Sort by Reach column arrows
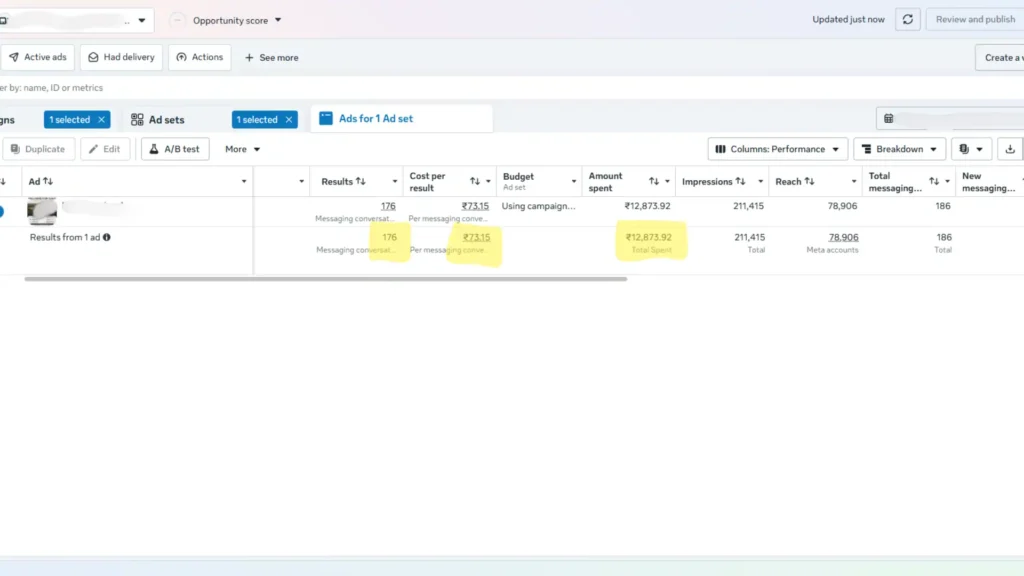Image resolution: width=1024 pixels, height=576 pixels. (x=809, y=182)
